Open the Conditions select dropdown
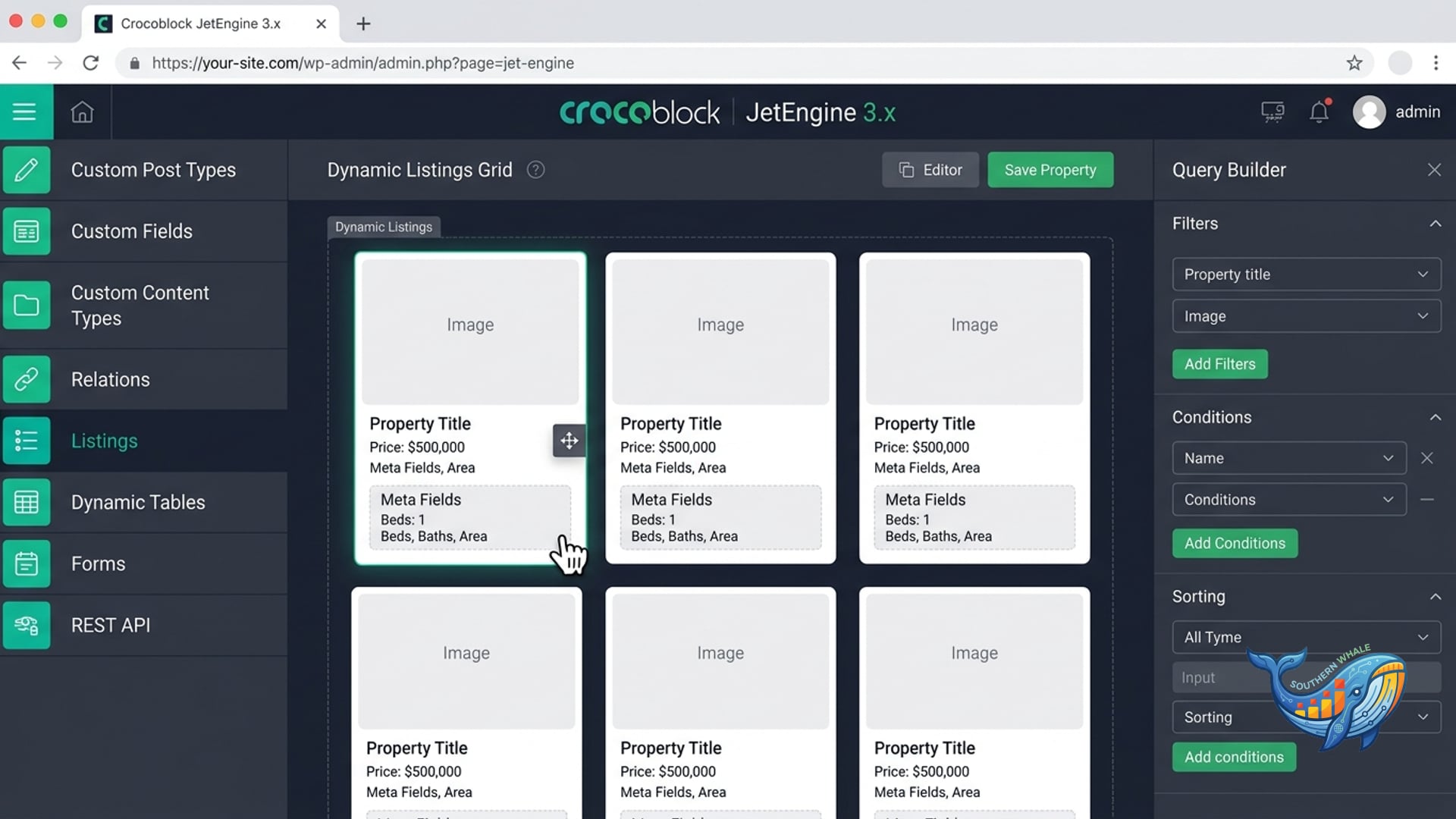 (x=1289, y=500)
